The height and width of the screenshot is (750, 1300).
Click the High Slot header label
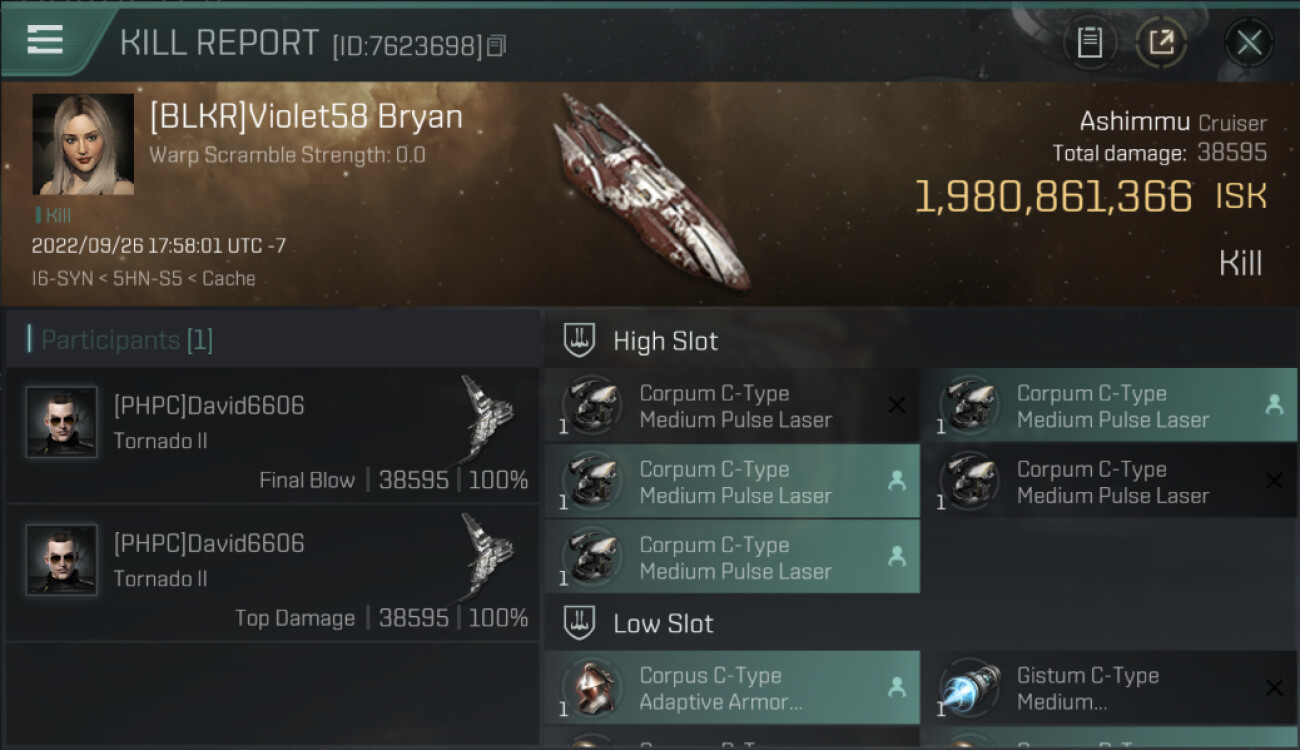pyautogui.click(x=665, y=341)
